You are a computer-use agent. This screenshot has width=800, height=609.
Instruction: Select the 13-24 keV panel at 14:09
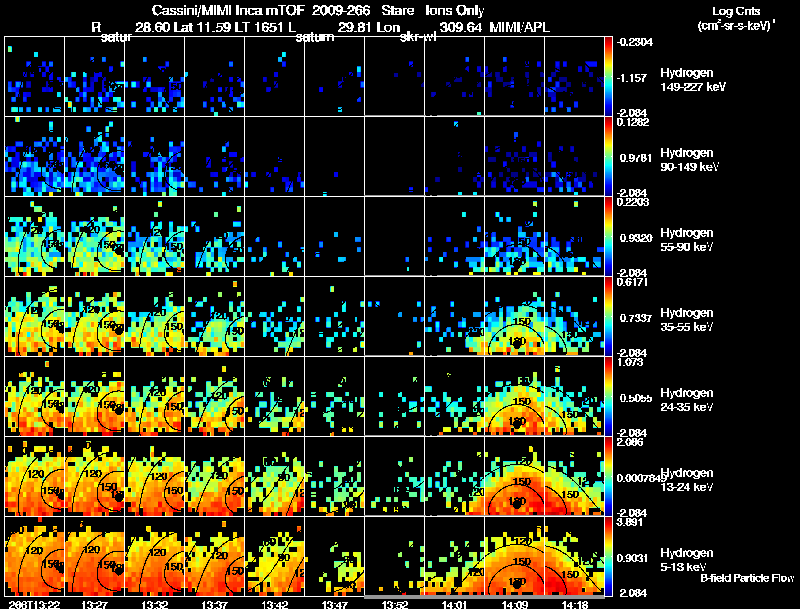pos(514,476)
